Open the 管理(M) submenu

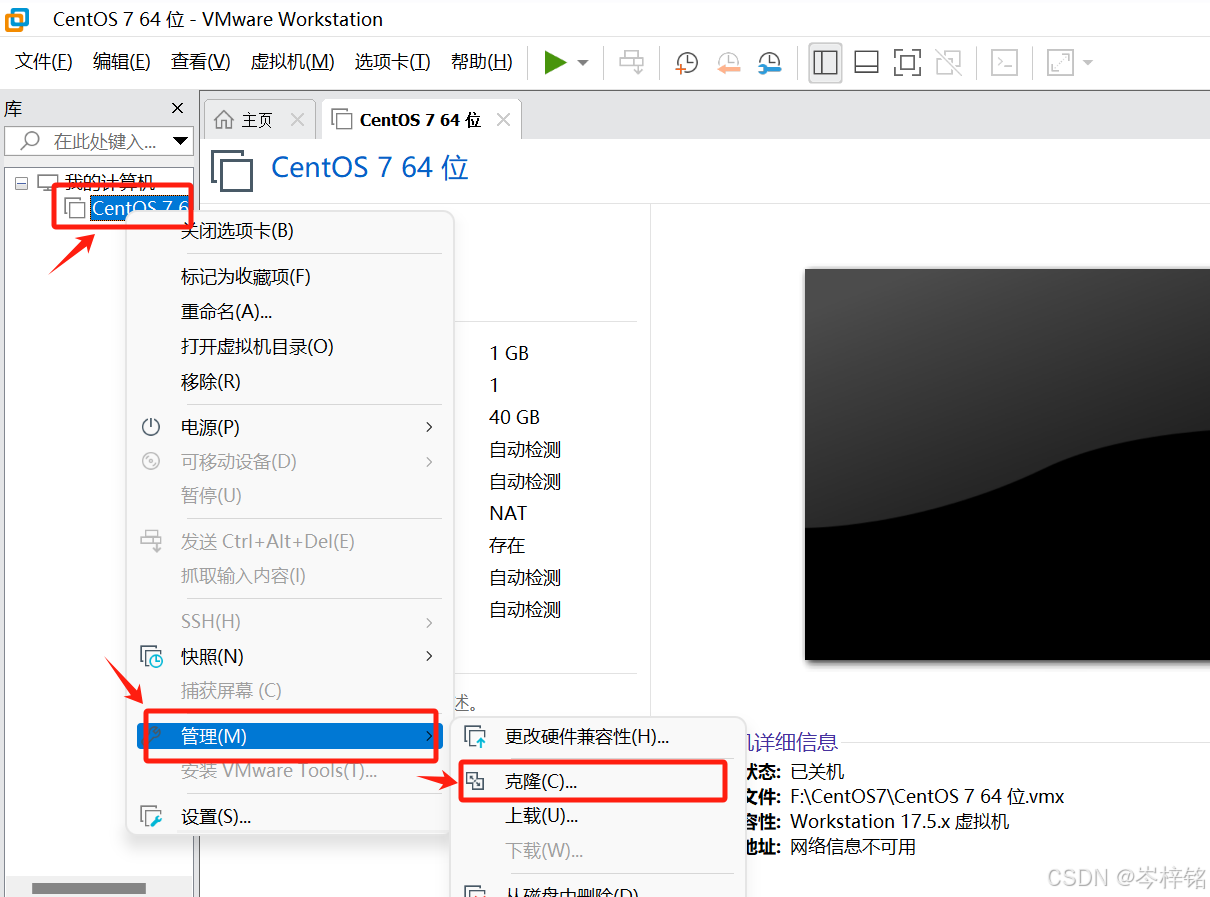pos(289,736)
